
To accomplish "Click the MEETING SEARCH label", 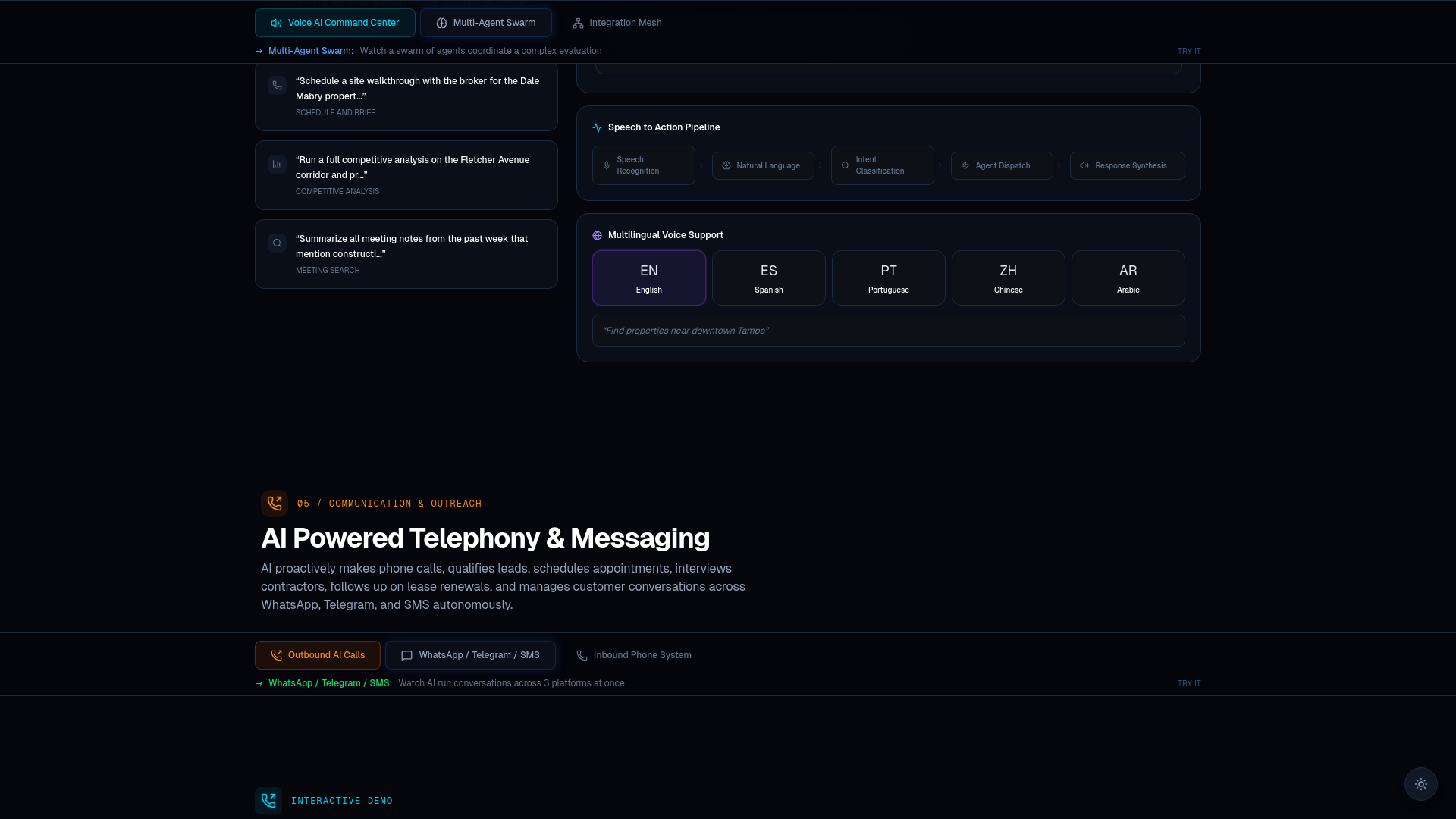I will [328, 271].
